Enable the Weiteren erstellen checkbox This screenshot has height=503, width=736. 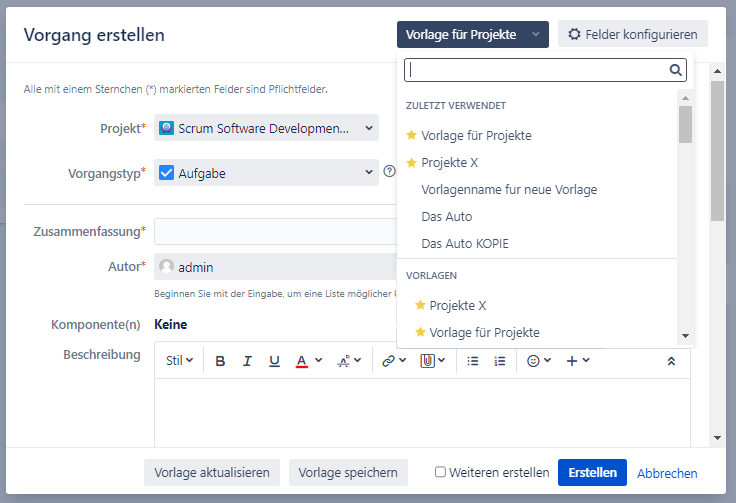tap(441, 472)
